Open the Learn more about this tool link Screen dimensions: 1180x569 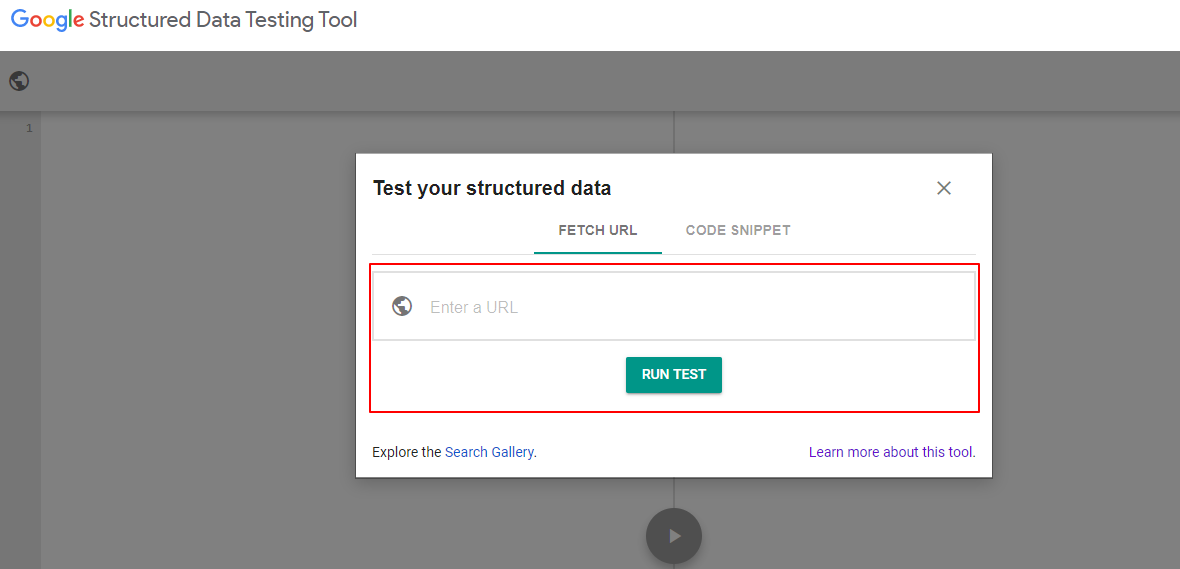pos(892,452)
